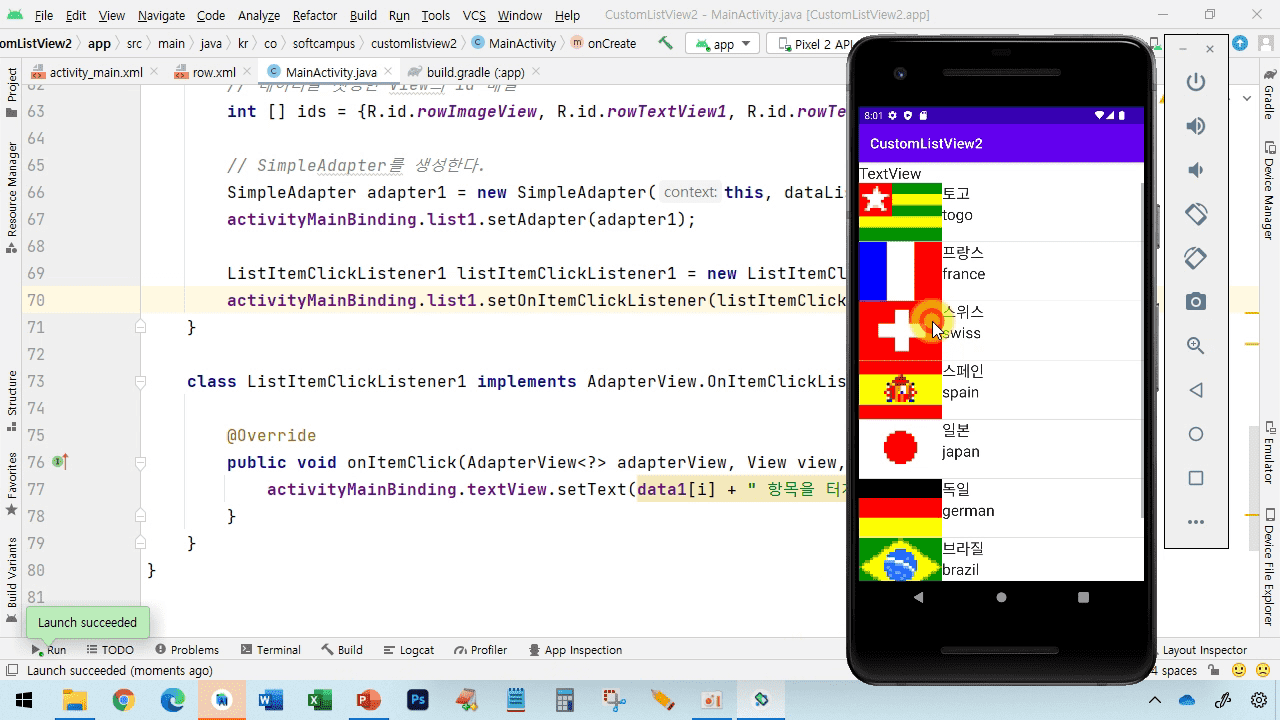This screenshot has width=1280, height=720.
Task: Click the Launch succeeded status bar message
Action: pyautogui.click(x=119, y=671)
